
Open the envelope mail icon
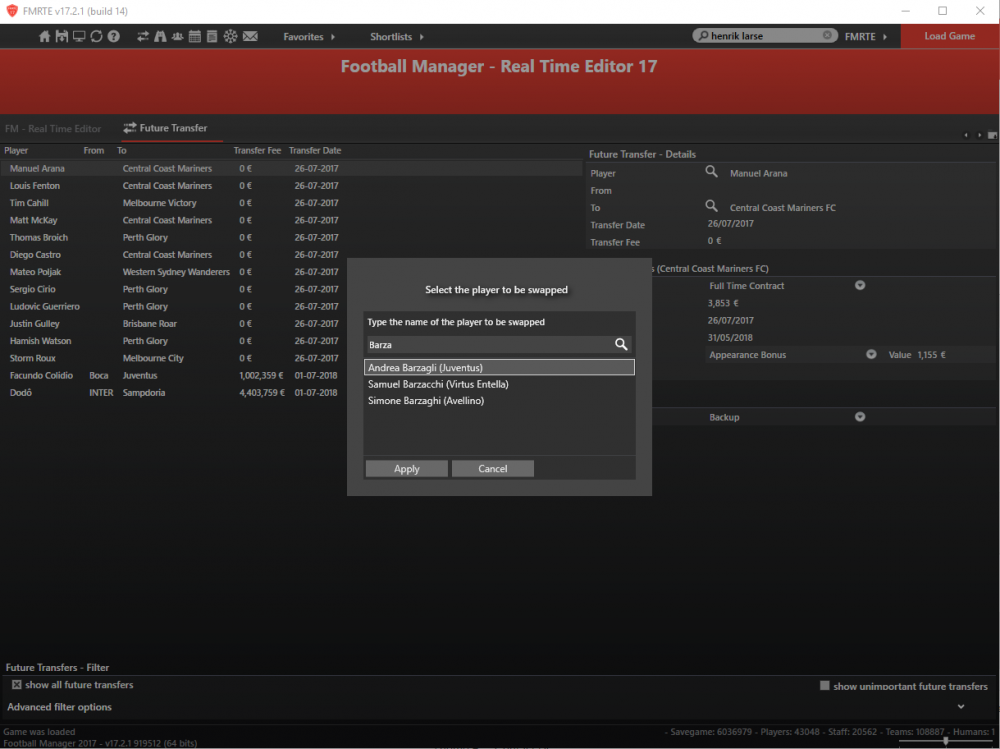coord(251,36)
